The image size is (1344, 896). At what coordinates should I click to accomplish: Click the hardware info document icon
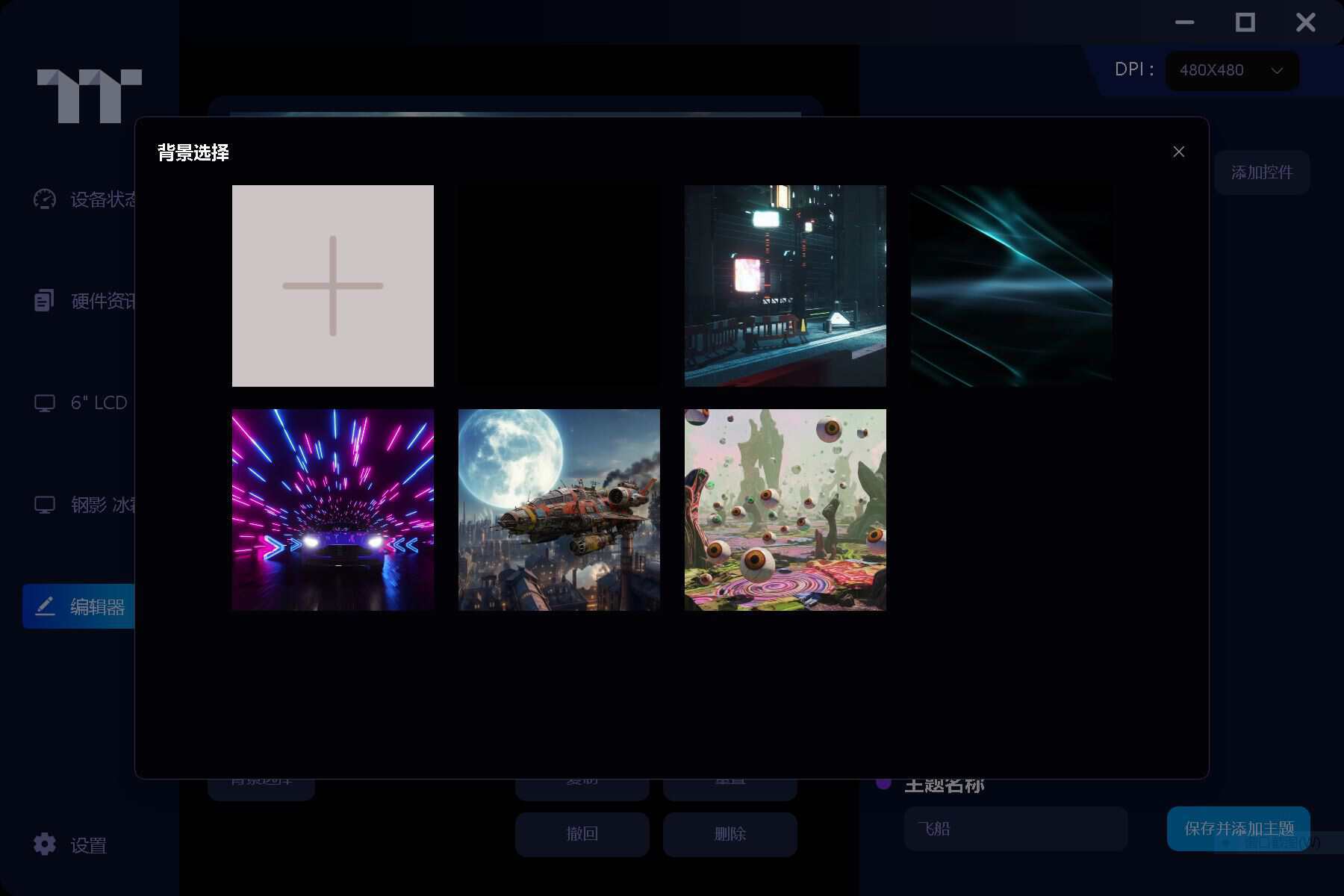[x=44, y=301]
